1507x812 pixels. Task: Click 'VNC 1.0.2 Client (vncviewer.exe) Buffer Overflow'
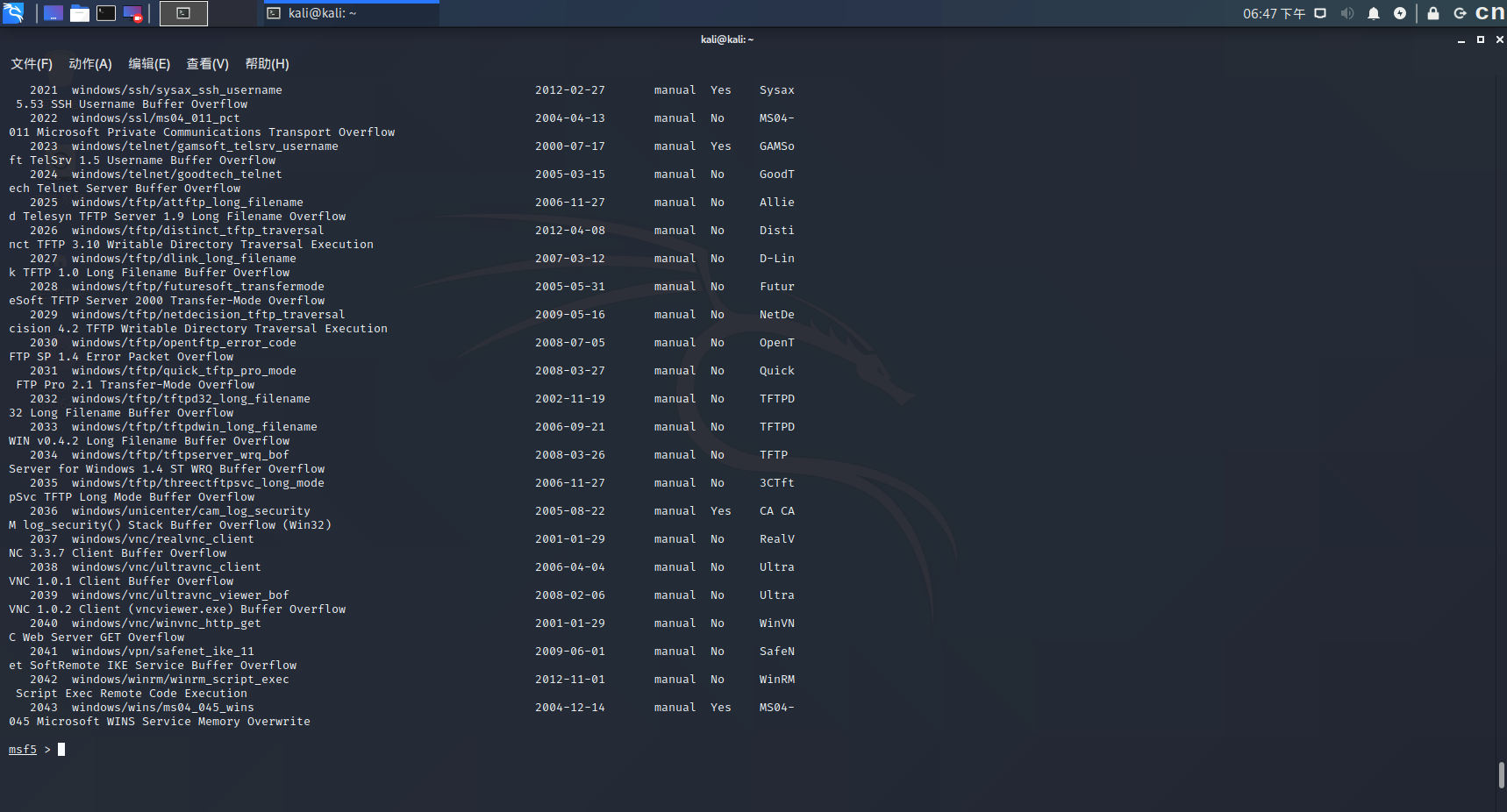click(x=177, y=609)
